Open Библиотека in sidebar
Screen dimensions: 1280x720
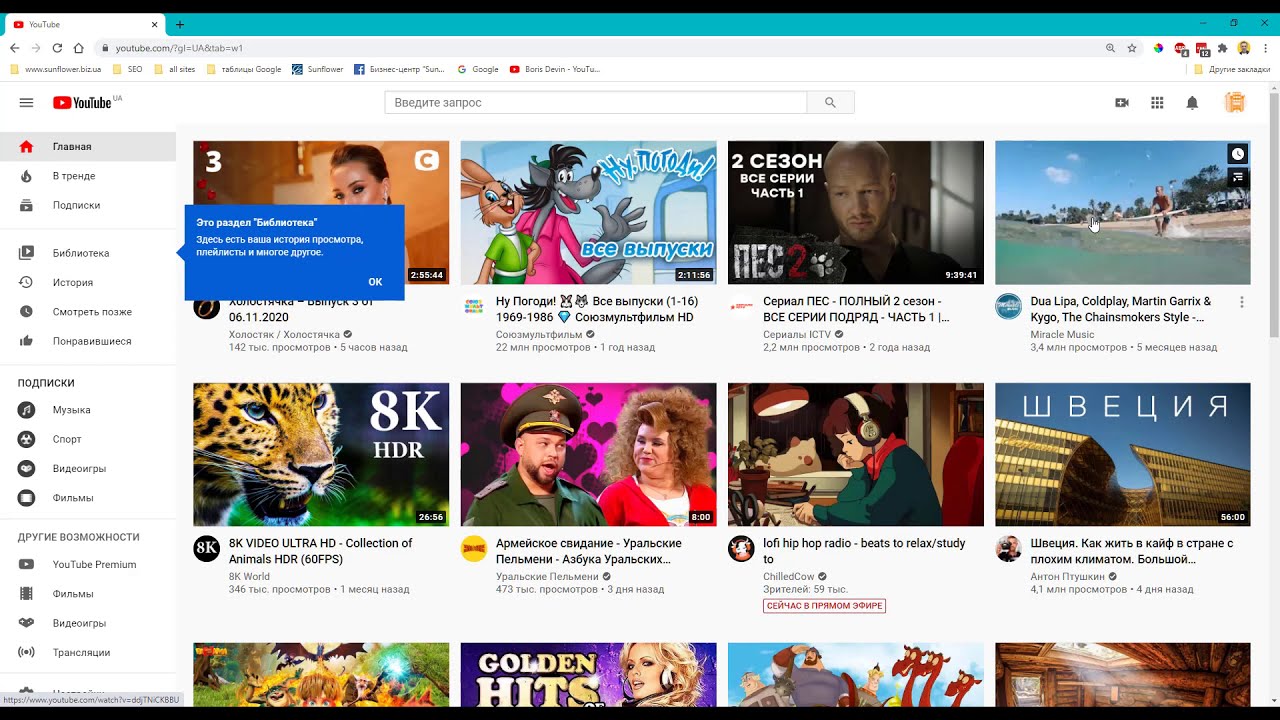(88, 253)
